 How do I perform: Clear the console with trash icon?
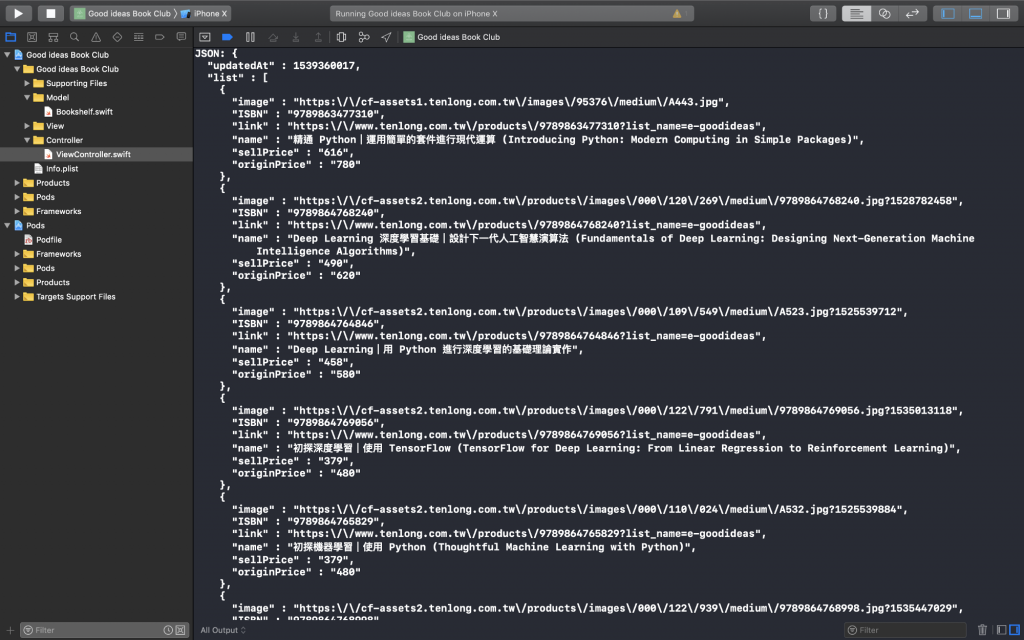(x=982, y=630)
